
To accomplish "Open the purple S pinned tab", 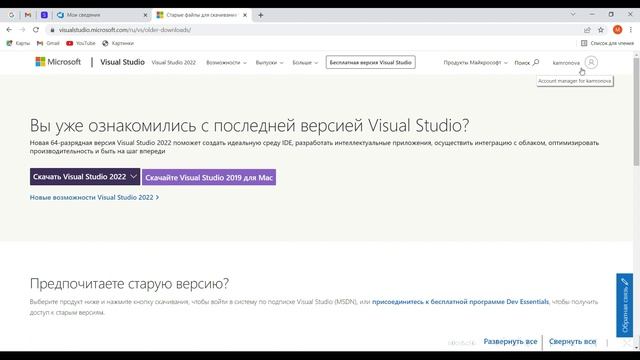I will tap(44, 15).
